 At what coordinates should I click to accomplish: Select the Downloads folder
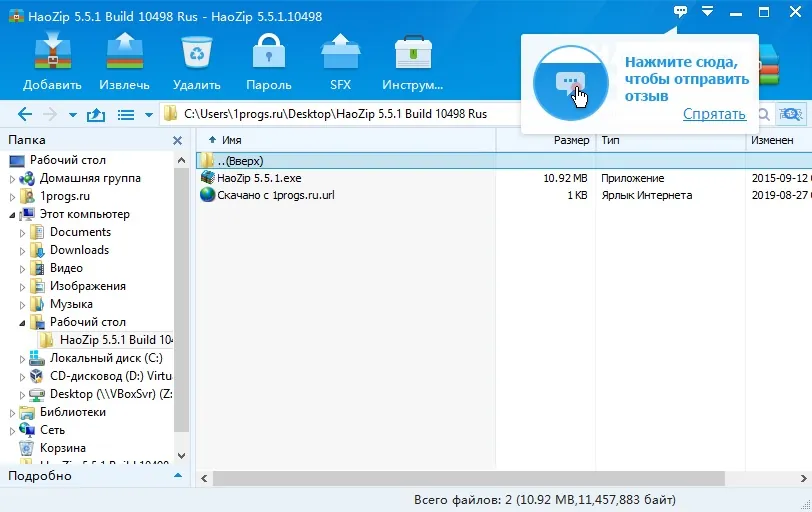pos(79,250)
